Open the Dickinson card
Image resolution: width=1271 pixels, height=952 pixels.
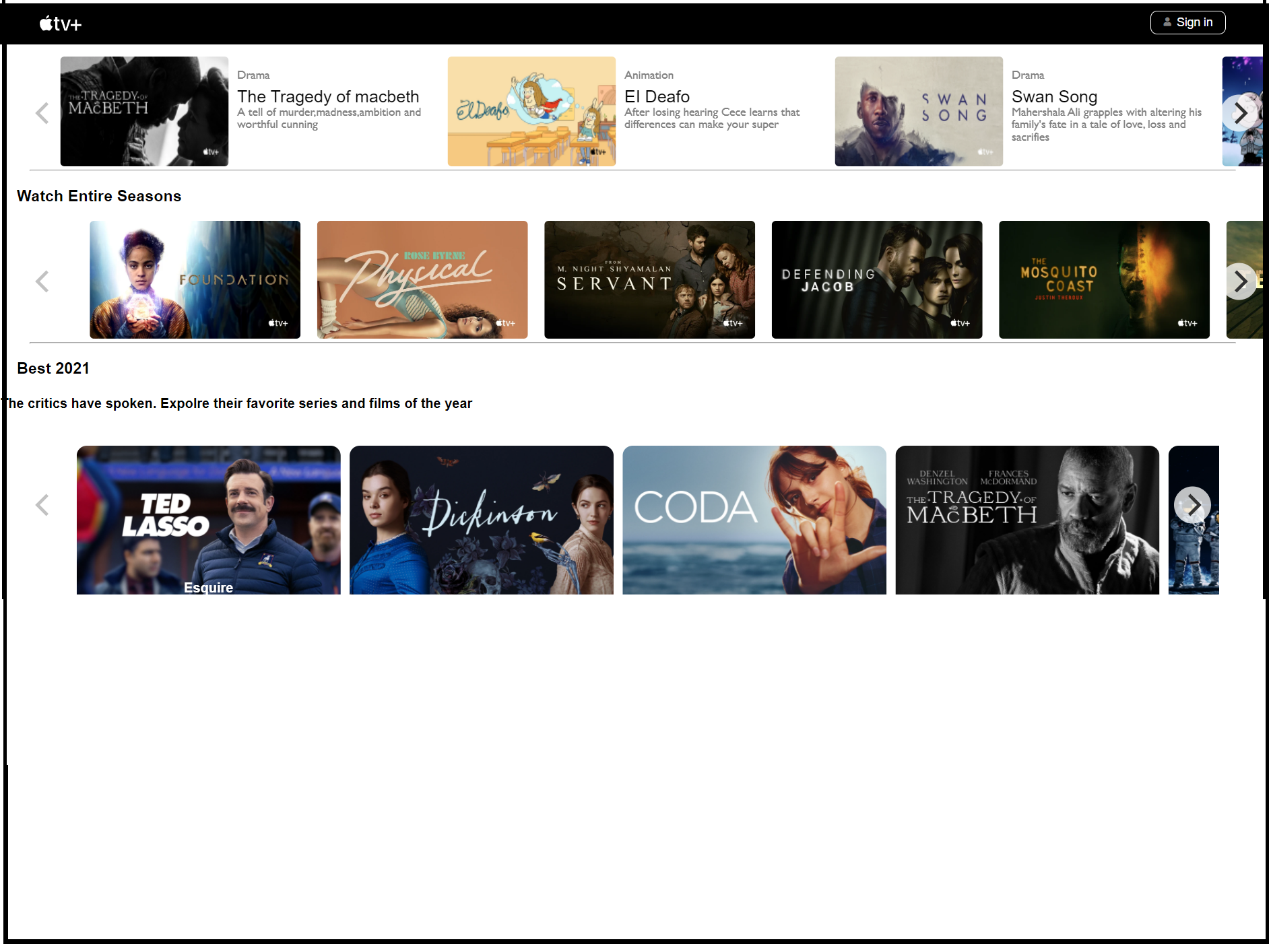[x=482, y=520]
